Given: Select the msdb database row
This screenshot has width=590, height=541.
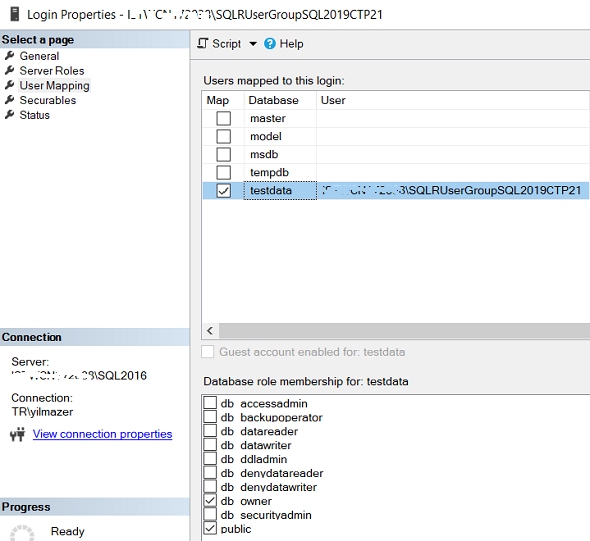Looking at the screenshot, I should tap(396, 155).
